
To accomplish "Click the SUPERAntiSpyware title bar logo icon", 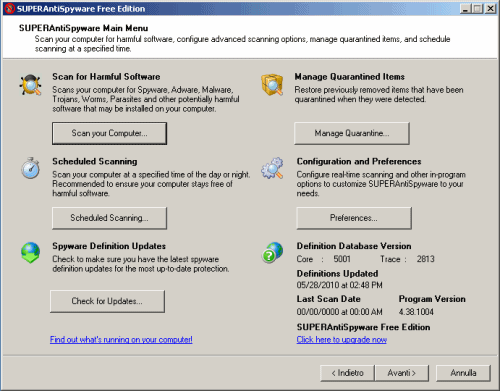I will click(x=9, y=8).
